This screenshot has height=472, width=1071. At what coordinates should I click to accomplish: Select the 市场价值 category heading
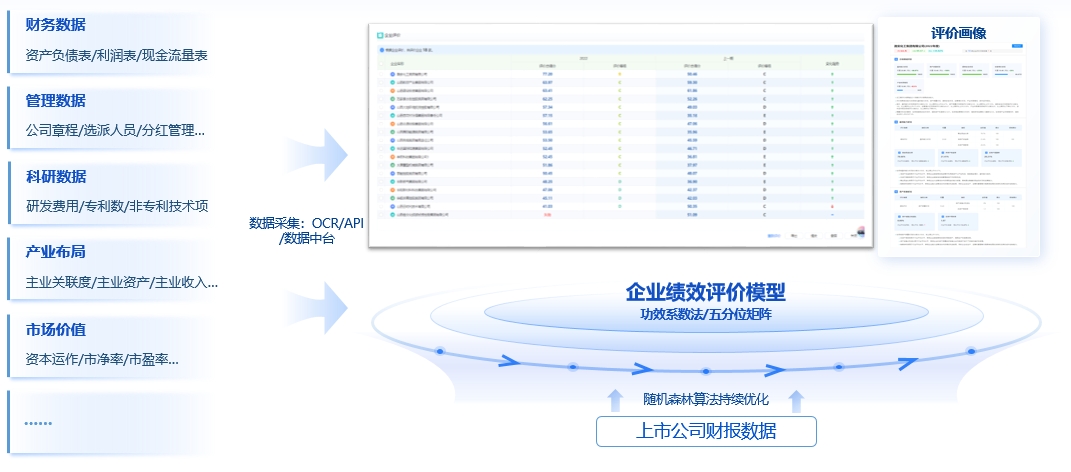click(56, 329)
